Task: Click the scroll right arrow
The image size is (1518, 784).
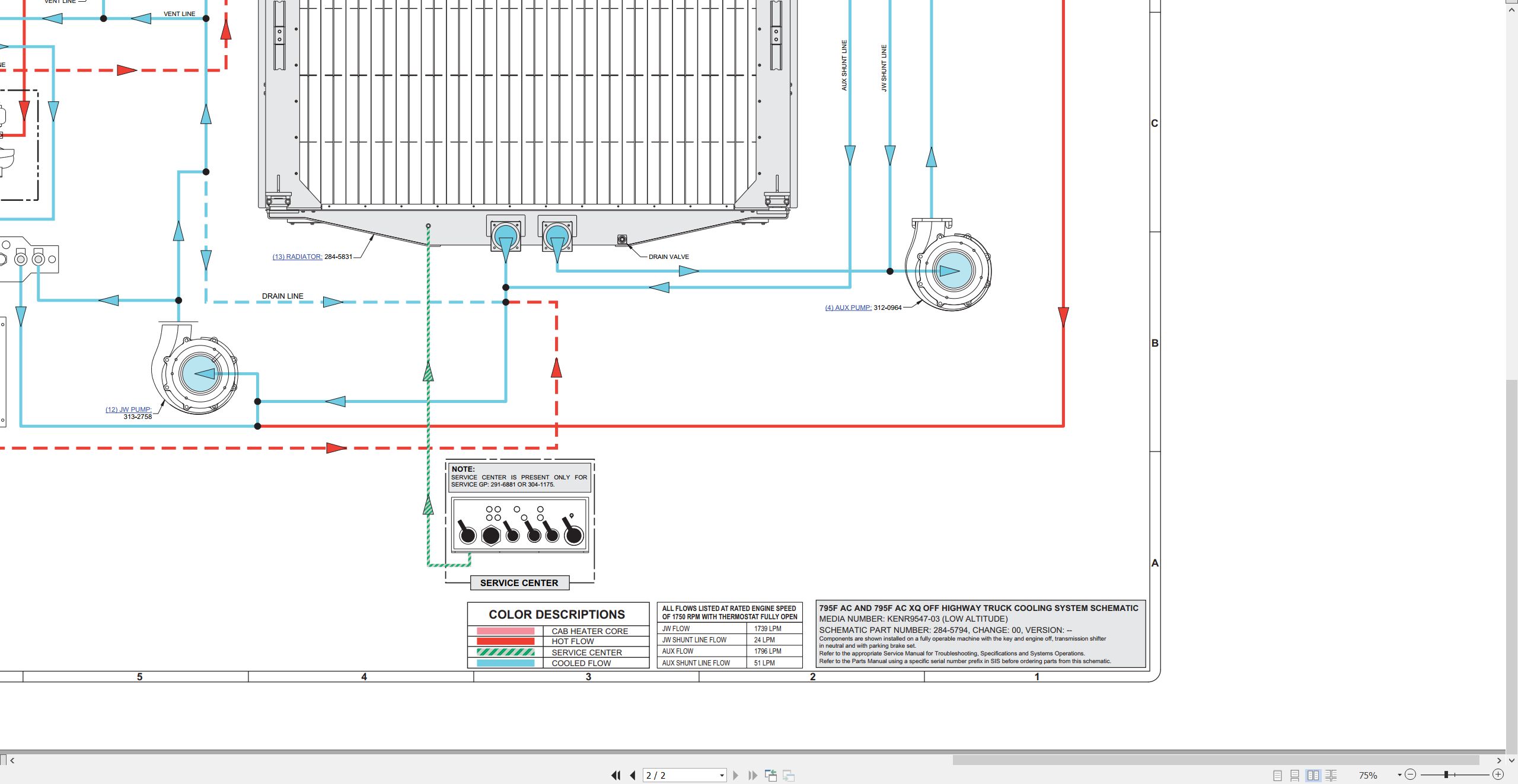Action: (x=1499, y=760)
